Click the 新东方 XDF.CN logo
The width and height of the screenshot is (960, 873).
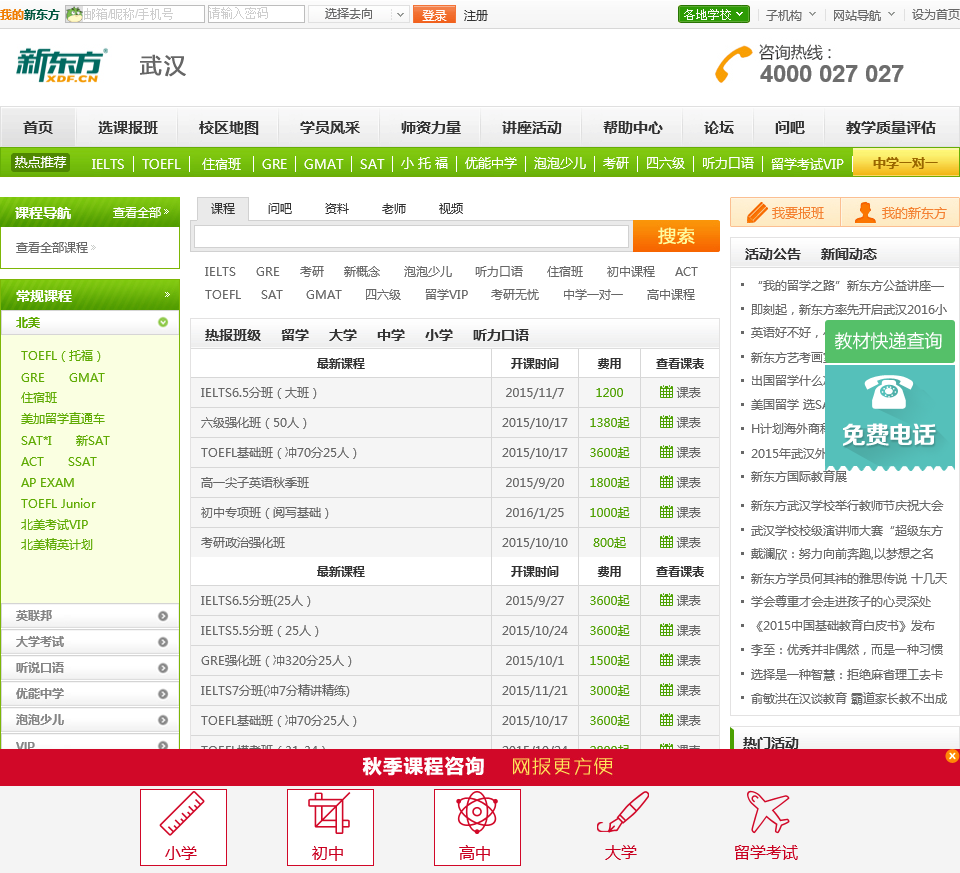pyautogui.click(x=62, y=66)
